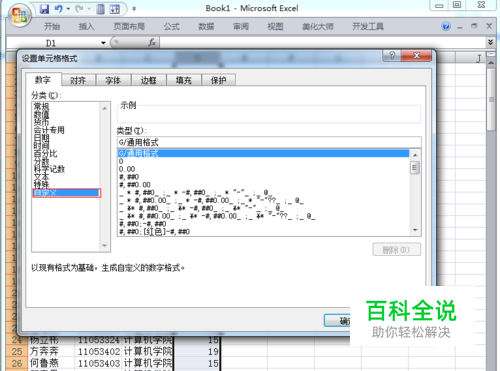Click the cell containing 11053402

pos(98,351)
